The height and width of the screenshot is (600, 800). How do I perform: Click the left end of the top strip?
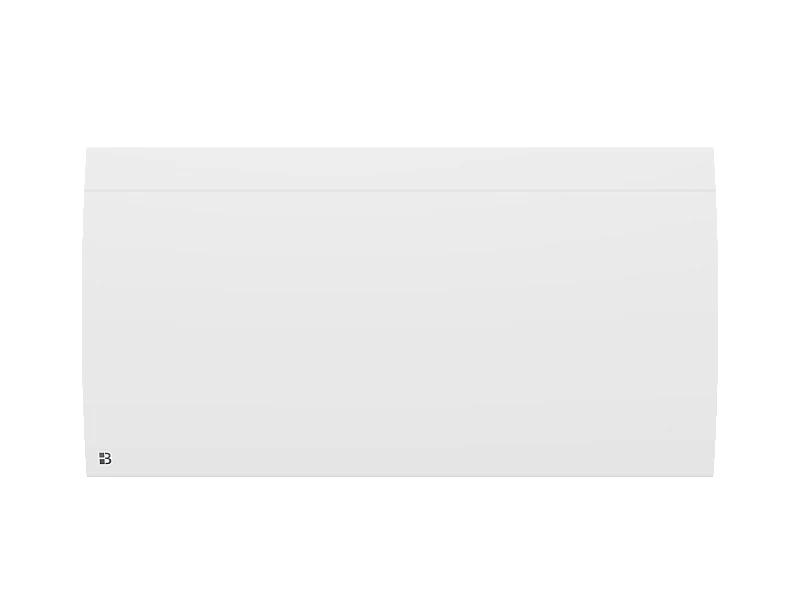tap(90, 168)
